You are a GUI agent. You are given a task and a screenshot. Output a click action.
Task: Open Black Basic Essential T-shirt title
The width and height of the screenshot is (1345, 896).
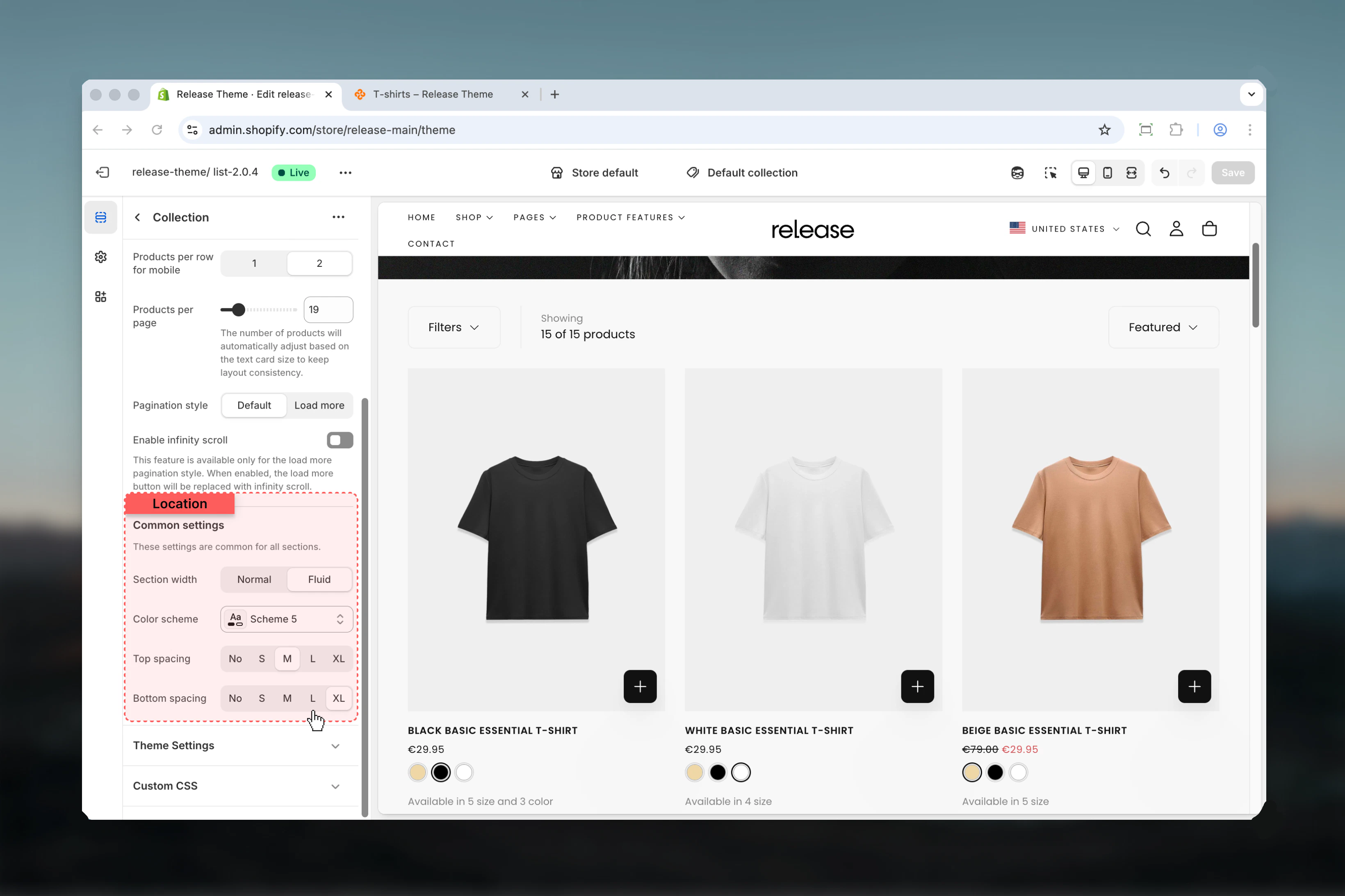pos(492,731)
